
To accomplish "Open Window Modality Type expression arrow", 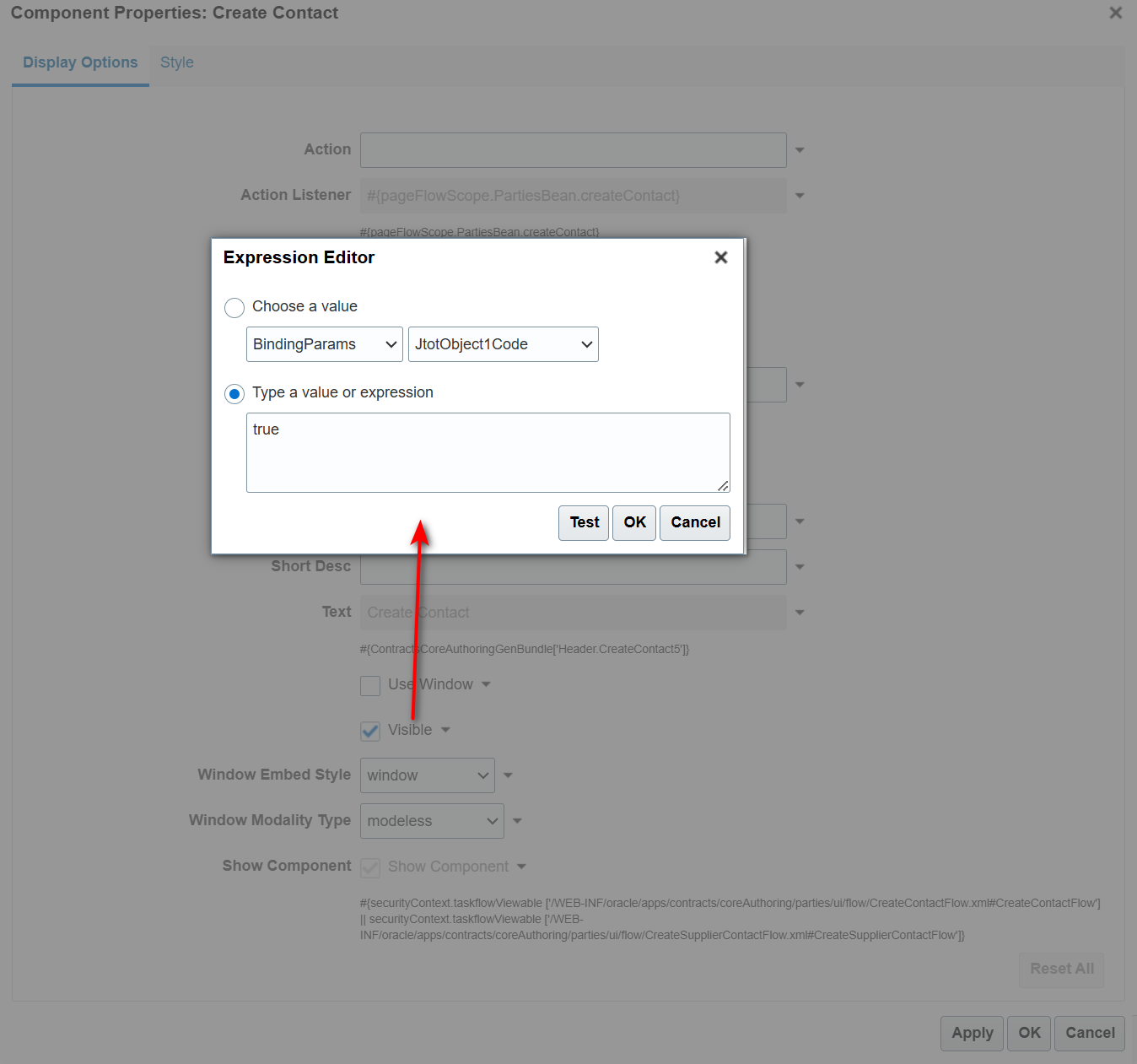I will click(517, 821).
